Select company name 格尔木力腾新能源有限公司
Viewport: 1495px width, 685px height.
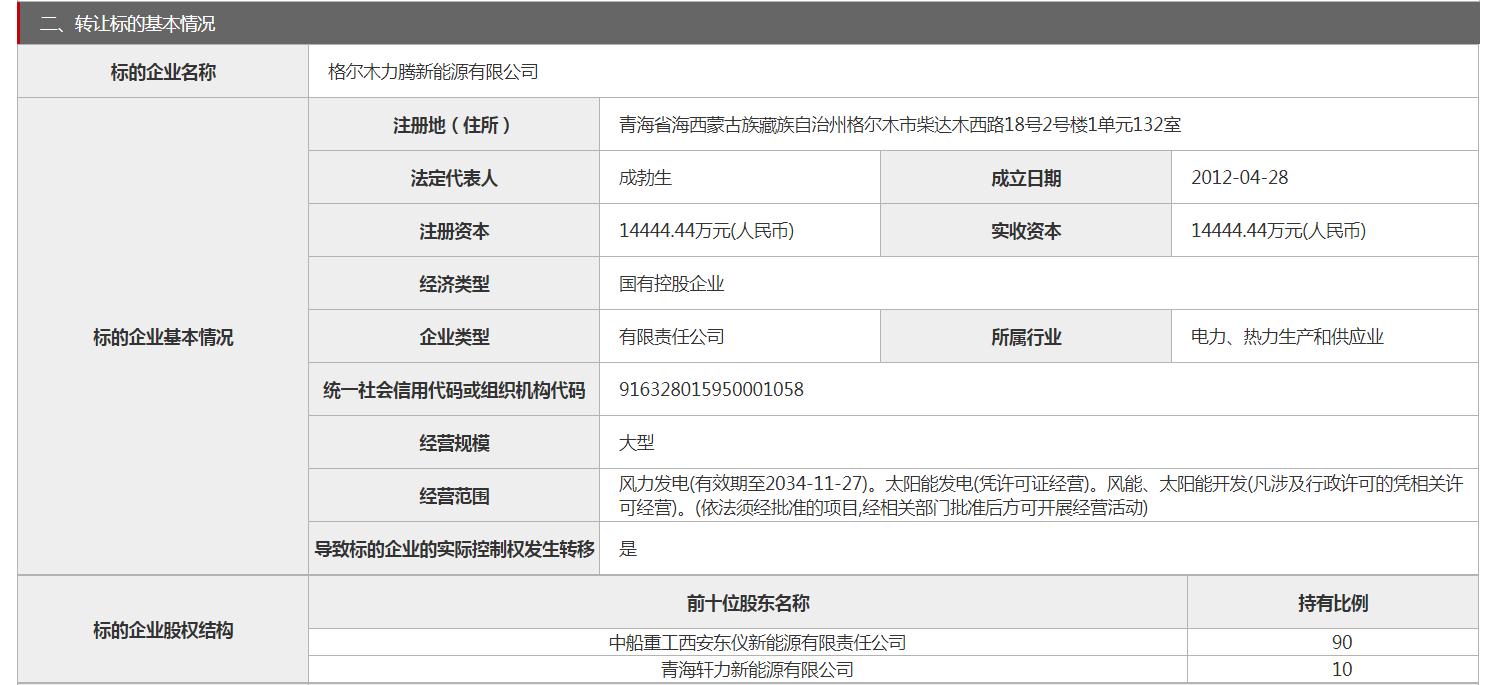tap(433, 72)
